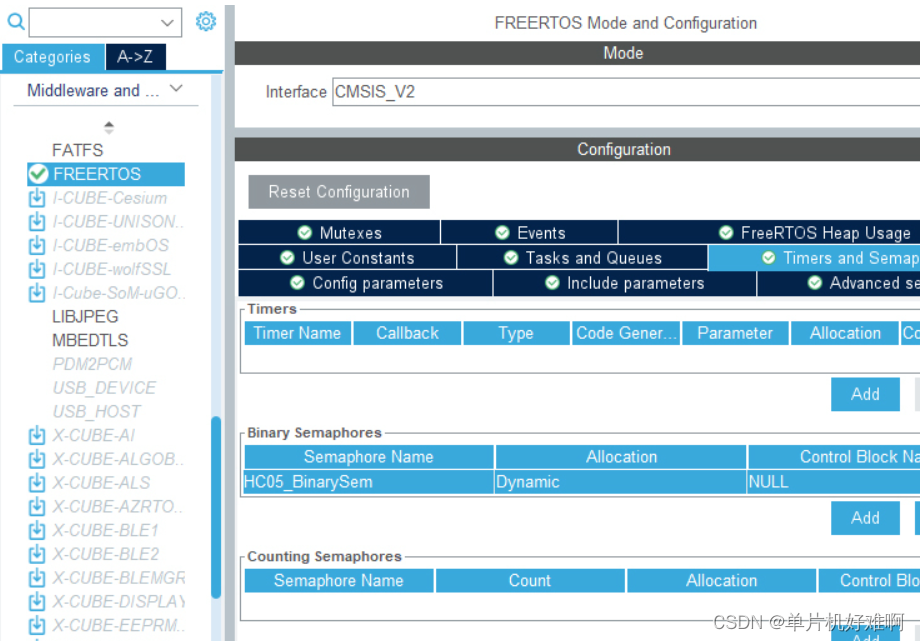Viewport: 920px width, 641px height.
Task: Click the Callback column header
Action: [x=407, y=333]
